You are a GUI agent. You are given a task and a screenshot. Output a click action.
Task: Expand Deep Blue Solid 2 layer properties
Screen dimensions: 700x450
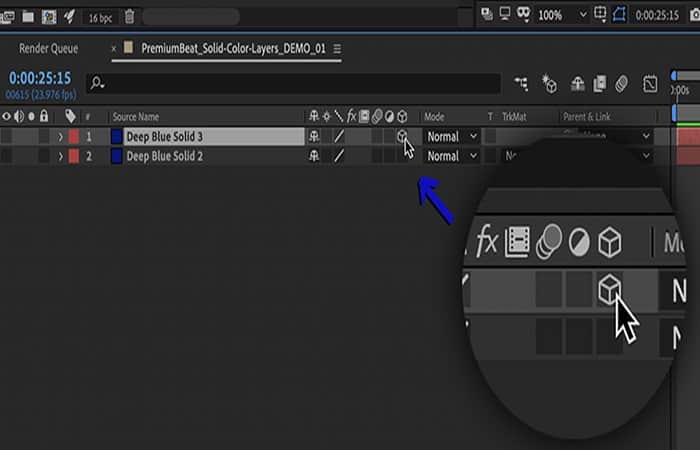click(60, 156)
